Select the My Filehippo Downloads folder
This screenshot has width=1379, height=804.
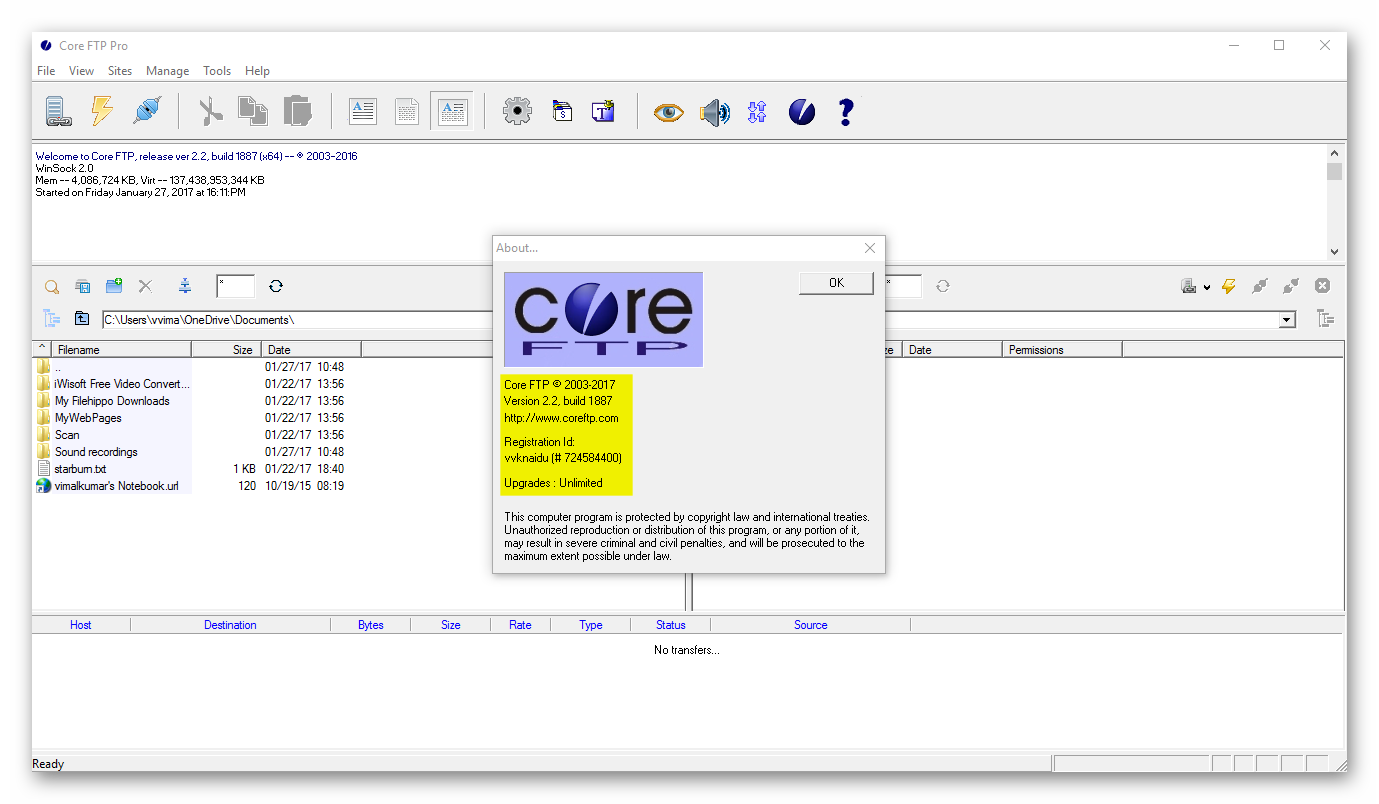[x=112, y=401]
